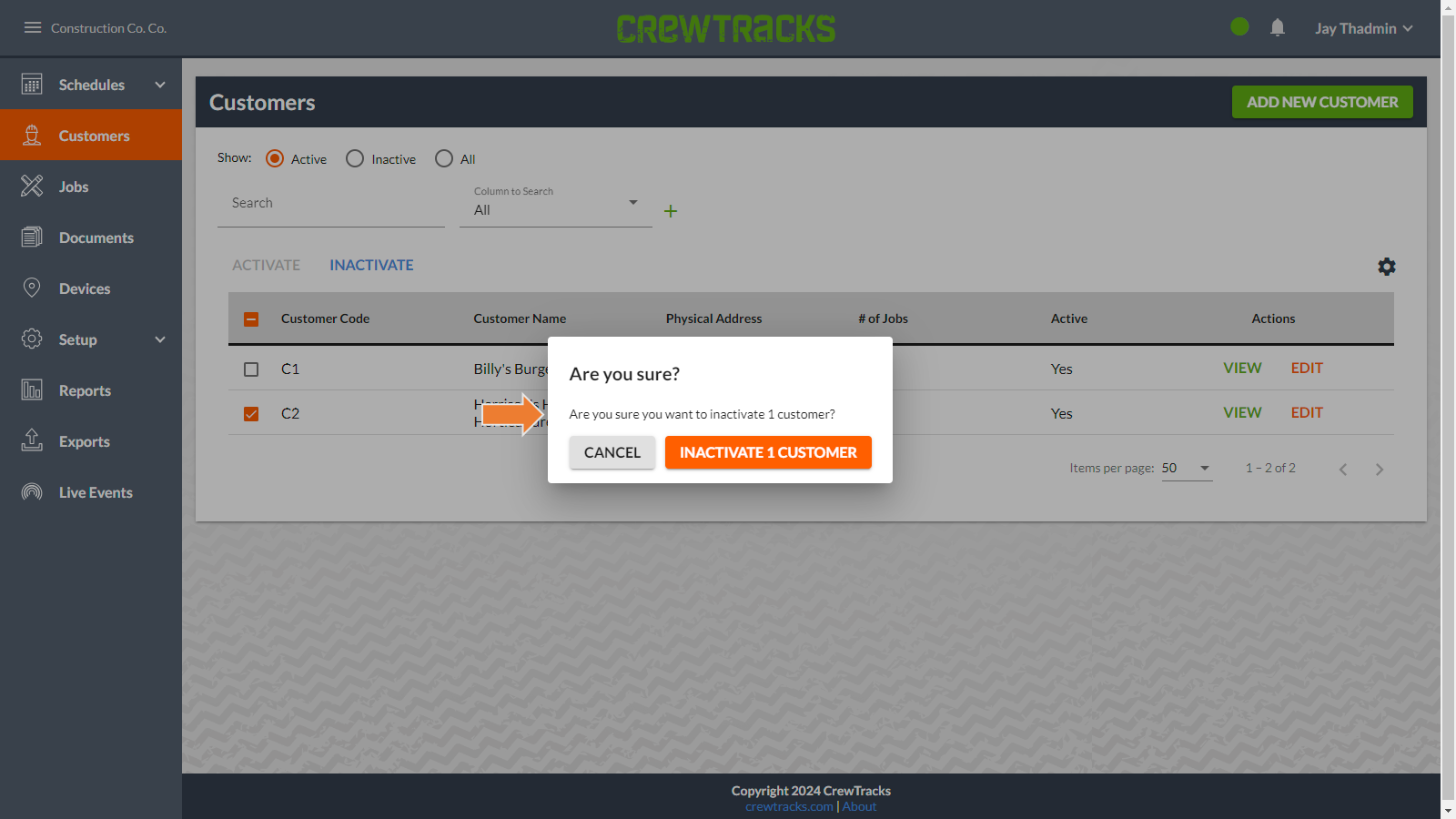
Task: Click the Exports upload icon
Action: pyautogui.click(x=32, y=441)
